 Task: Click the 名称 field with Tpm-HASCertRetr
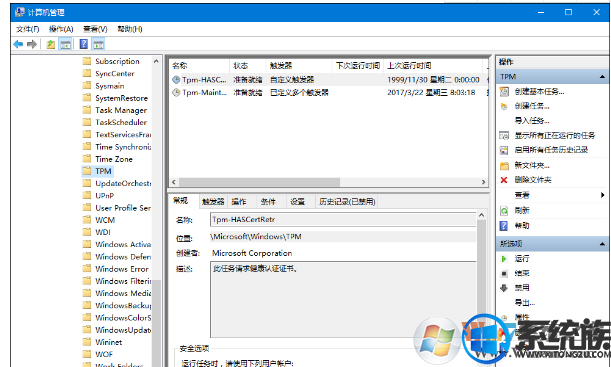point(343,219)
